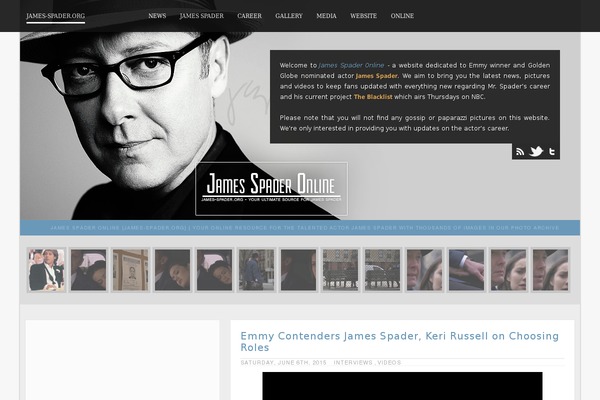Viewport: 600px width, 400px height.
Task: Open the CAREER menu item
Action: 249,16
